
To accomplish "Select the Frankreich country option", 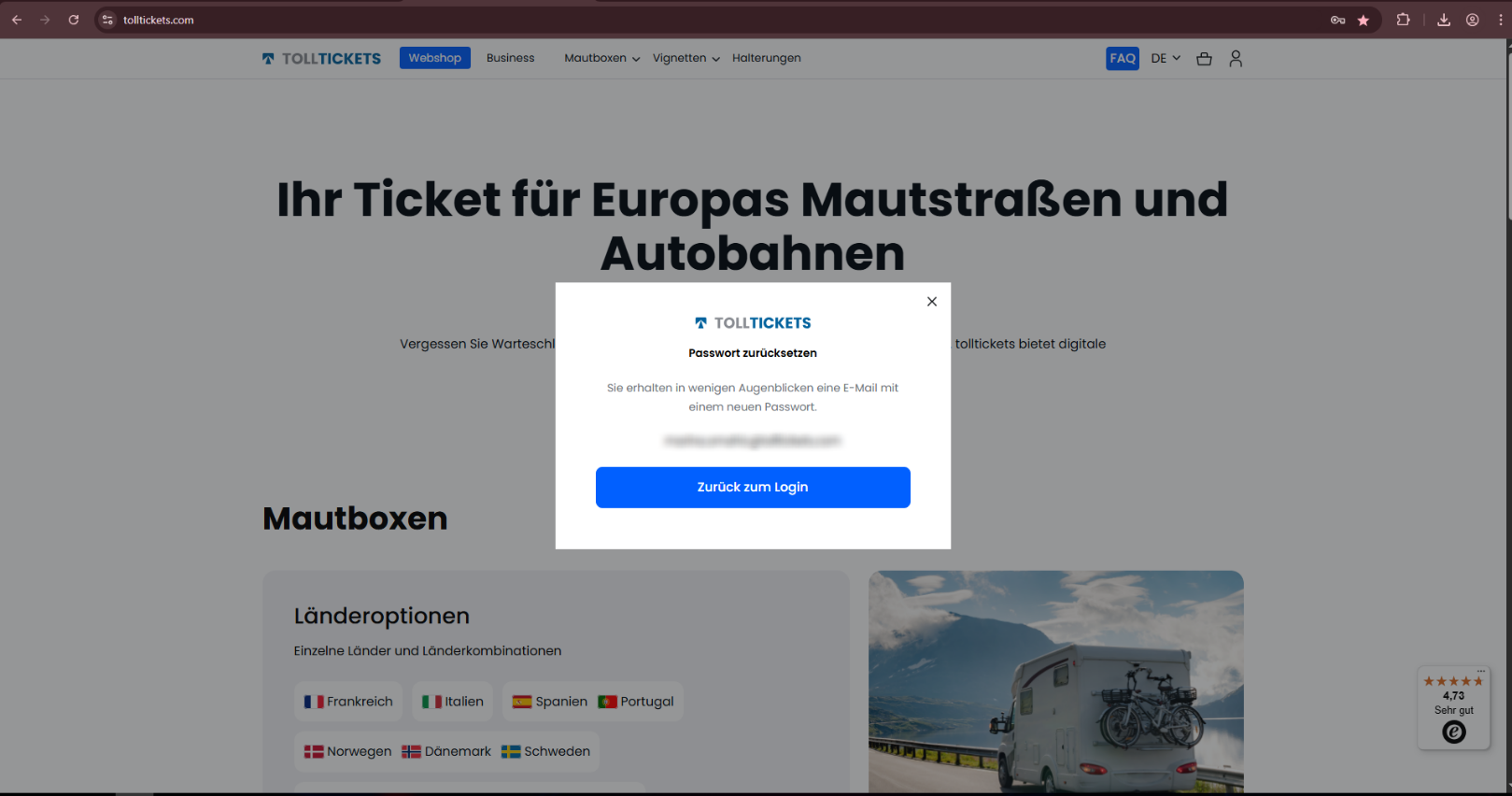I will point(348,702).
